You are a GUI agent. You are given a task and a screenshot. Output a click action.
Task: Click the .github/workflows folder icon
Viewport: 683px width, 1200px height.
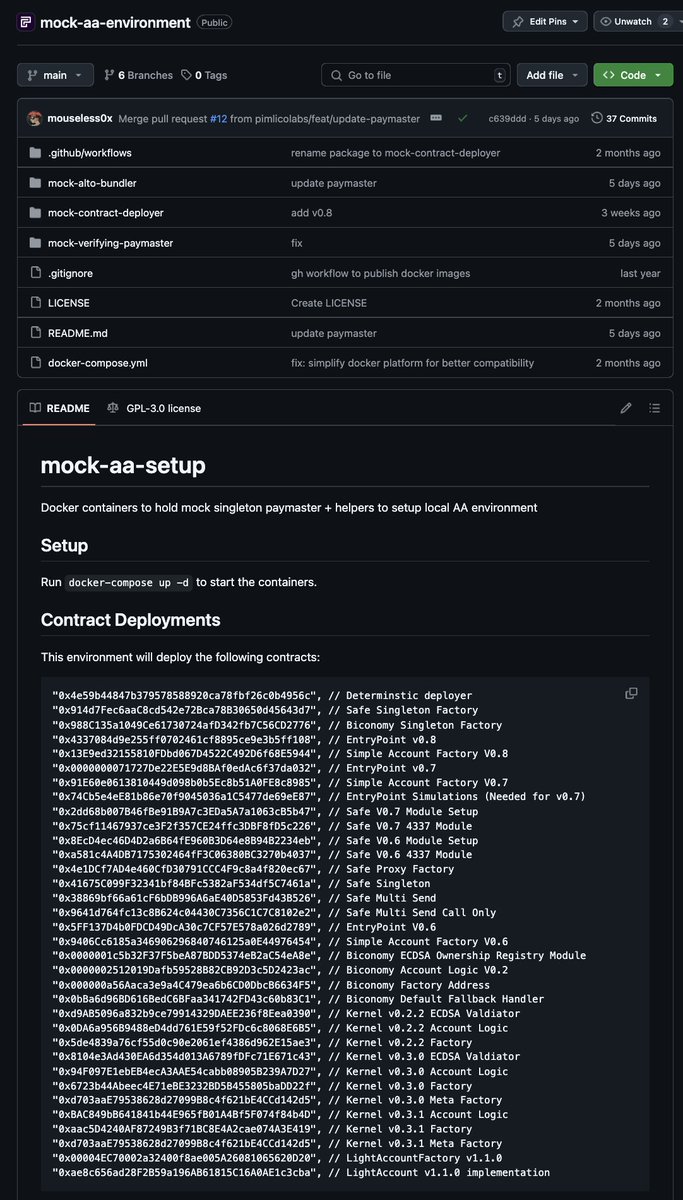(x=36, y=153)
